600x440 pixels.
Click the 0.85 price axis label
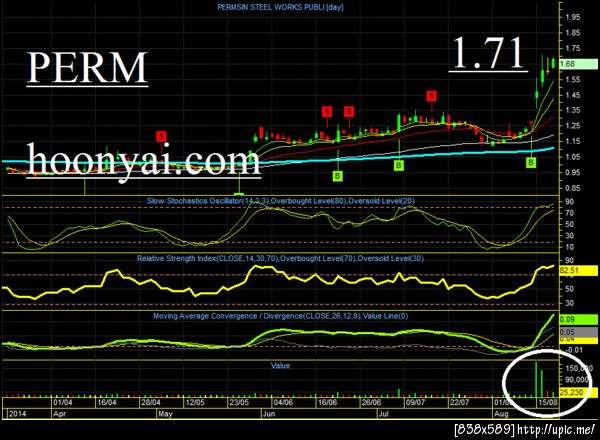(573, 188)
